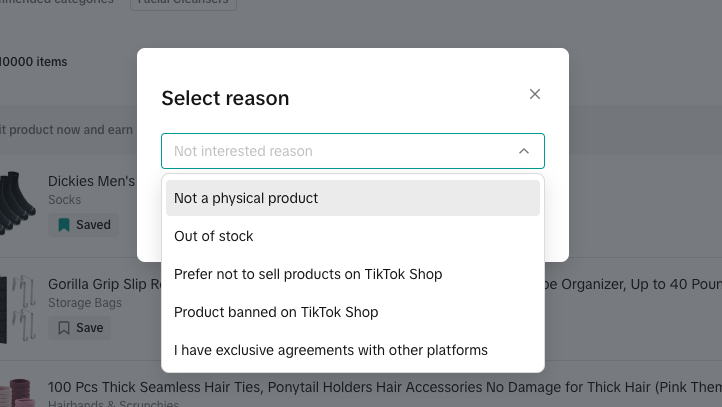This screenshot has height=407, width=722.
Task: Click the Save bookmark on Gorilla Grip
Action: coord(80,328)
